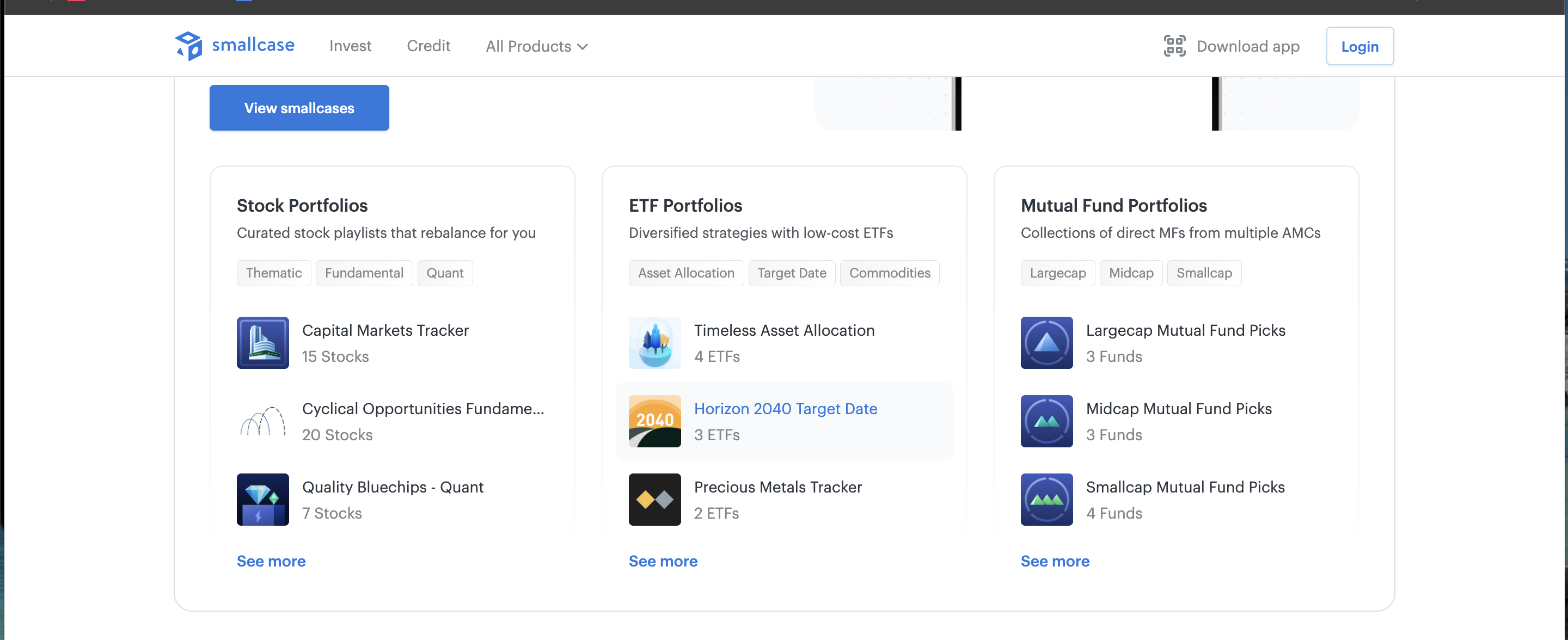The height and width of the screenshot is (640, 1568).
Task: Click the View smallcases button
Action: tap(299, 108)
